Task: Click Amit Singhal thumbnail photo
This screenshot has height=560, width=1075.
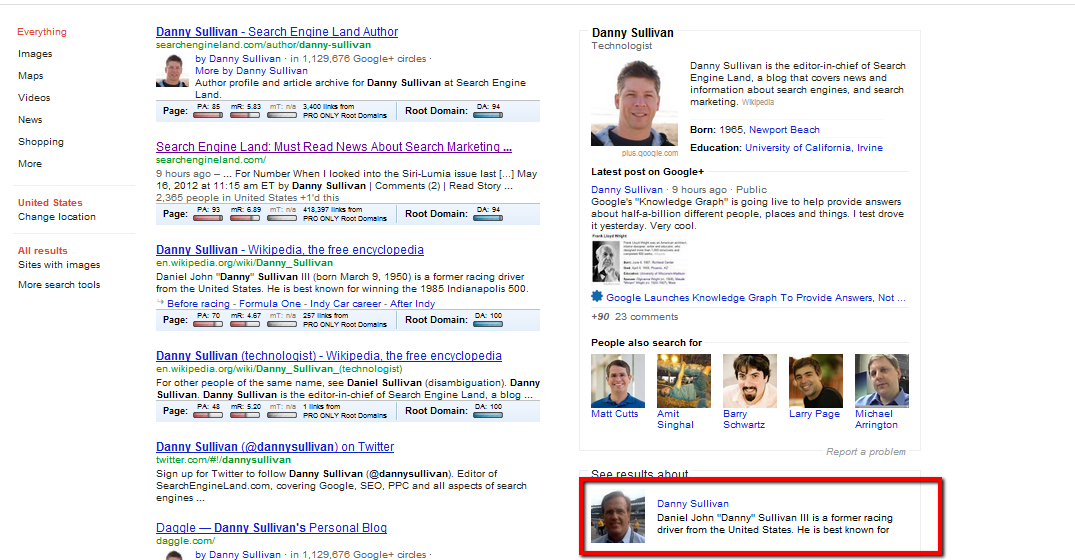Action: coord(684,380)
